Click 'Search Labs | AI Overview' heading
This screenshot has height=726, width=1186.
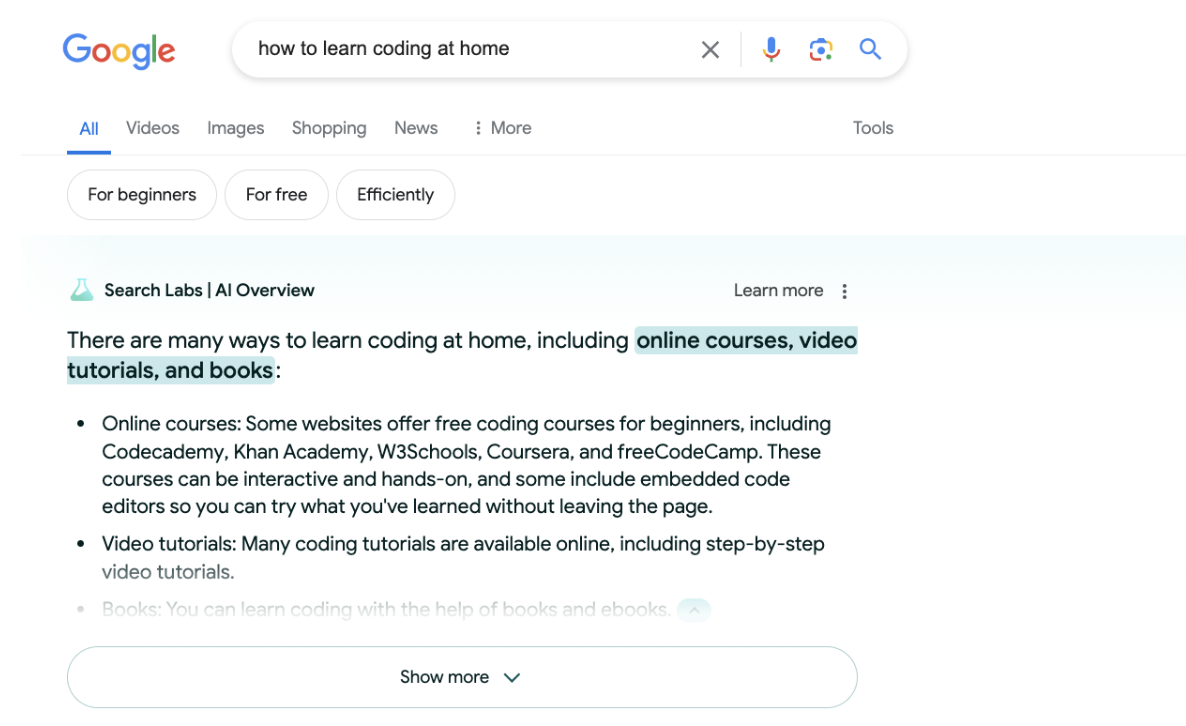click(210, 290)
